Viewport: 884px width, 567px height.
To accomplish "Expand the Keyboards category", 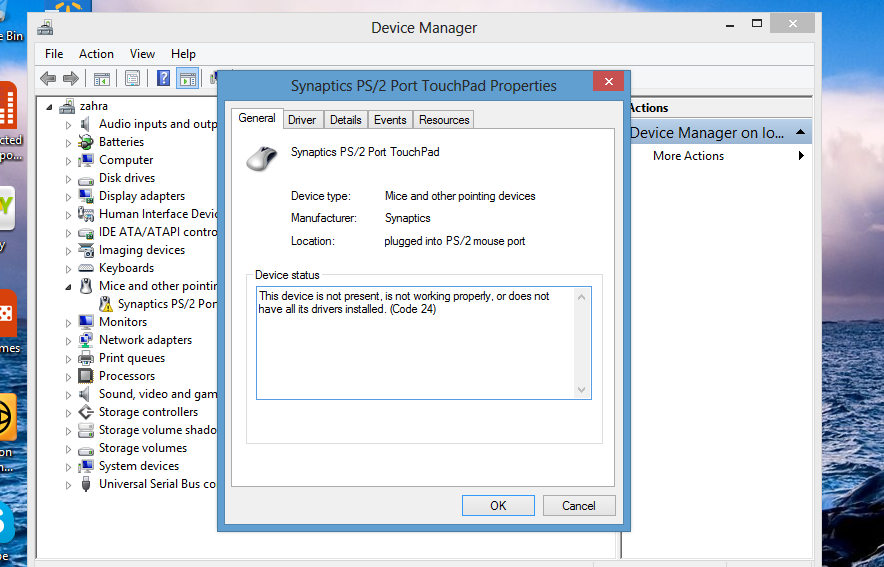I will [69, 268].
